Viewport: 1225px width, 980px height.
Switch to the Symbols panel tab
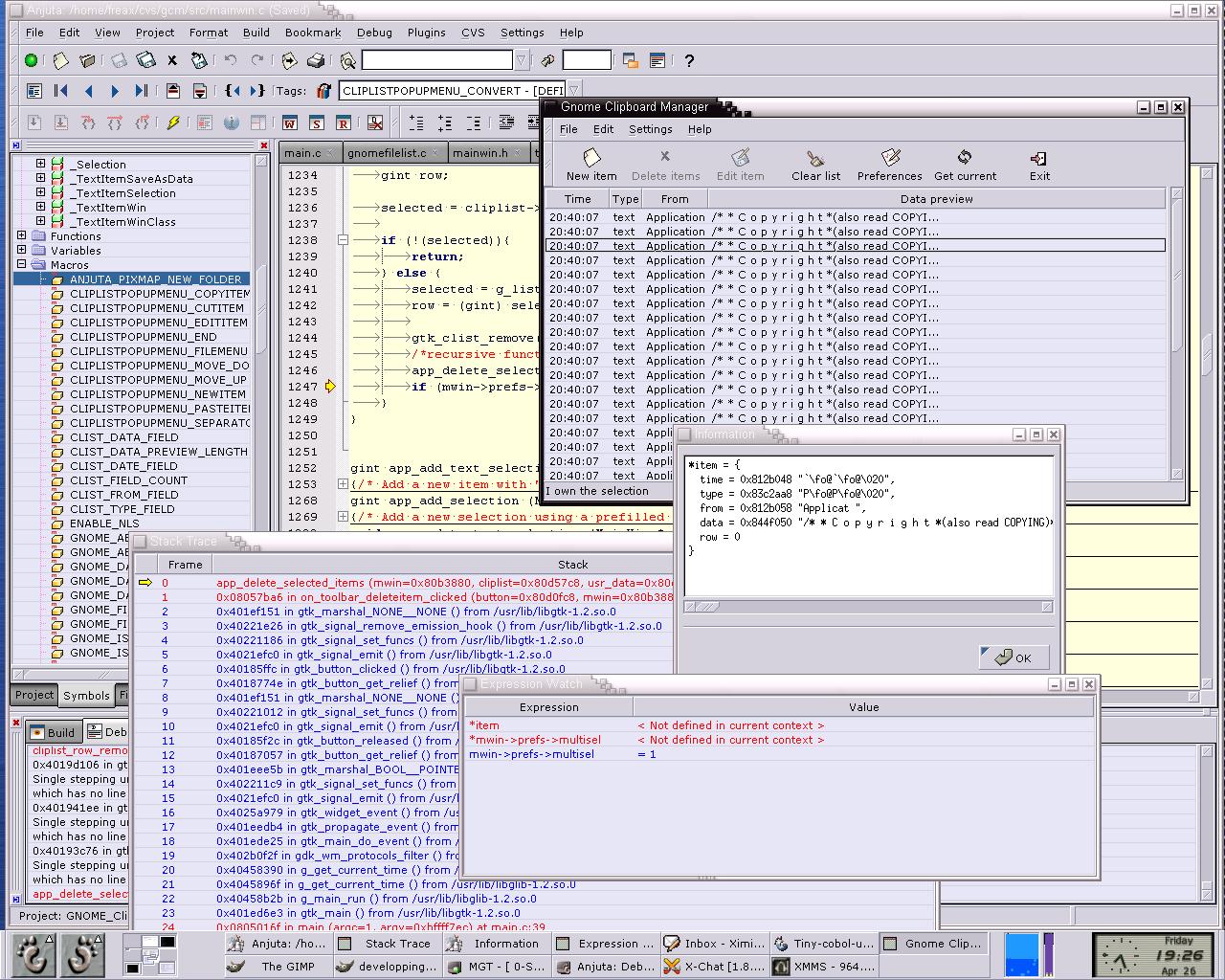click(x=87, y=695)
